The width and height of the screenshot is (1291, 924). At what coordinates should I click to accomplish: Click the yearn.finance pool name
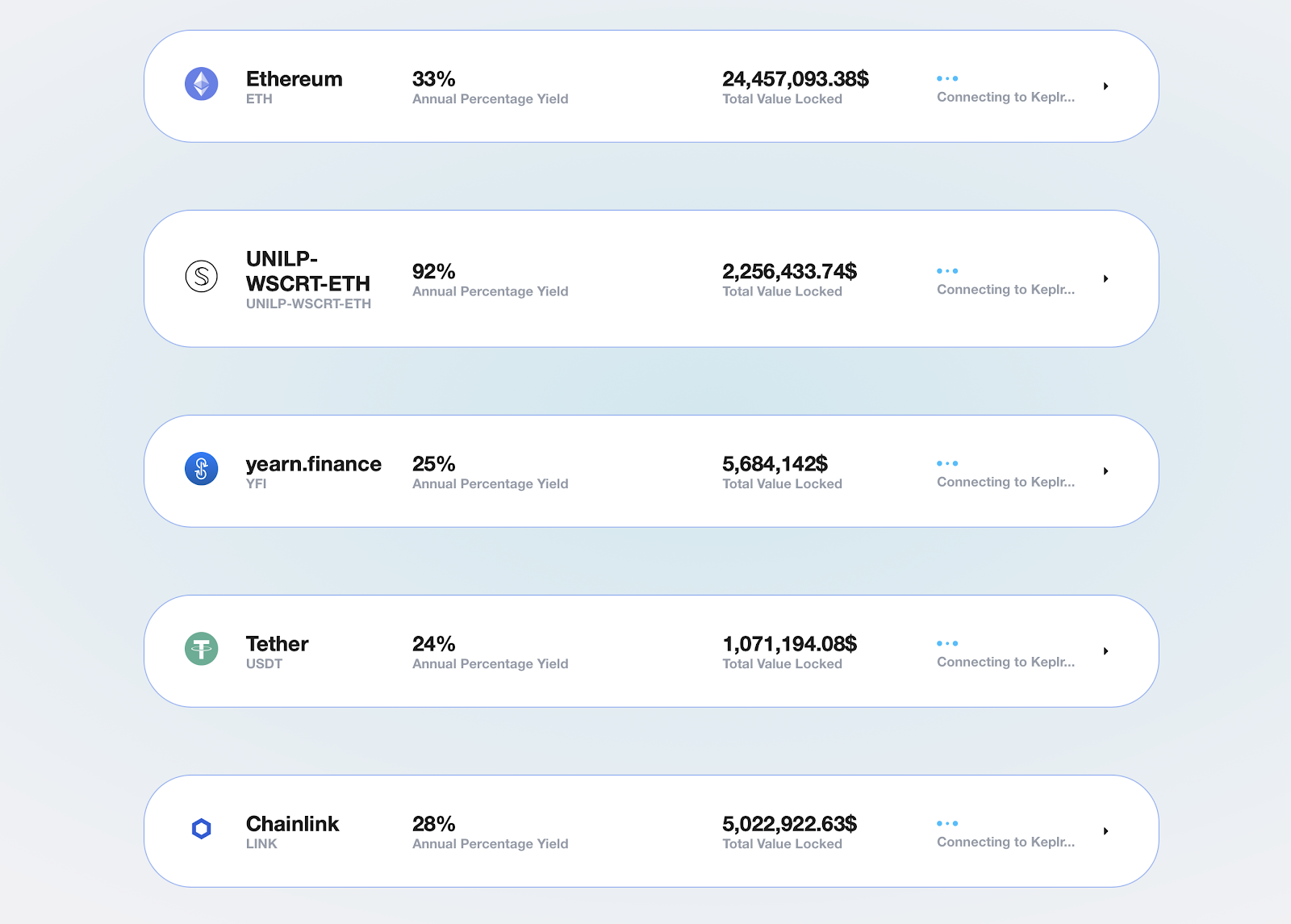[314, 464]
